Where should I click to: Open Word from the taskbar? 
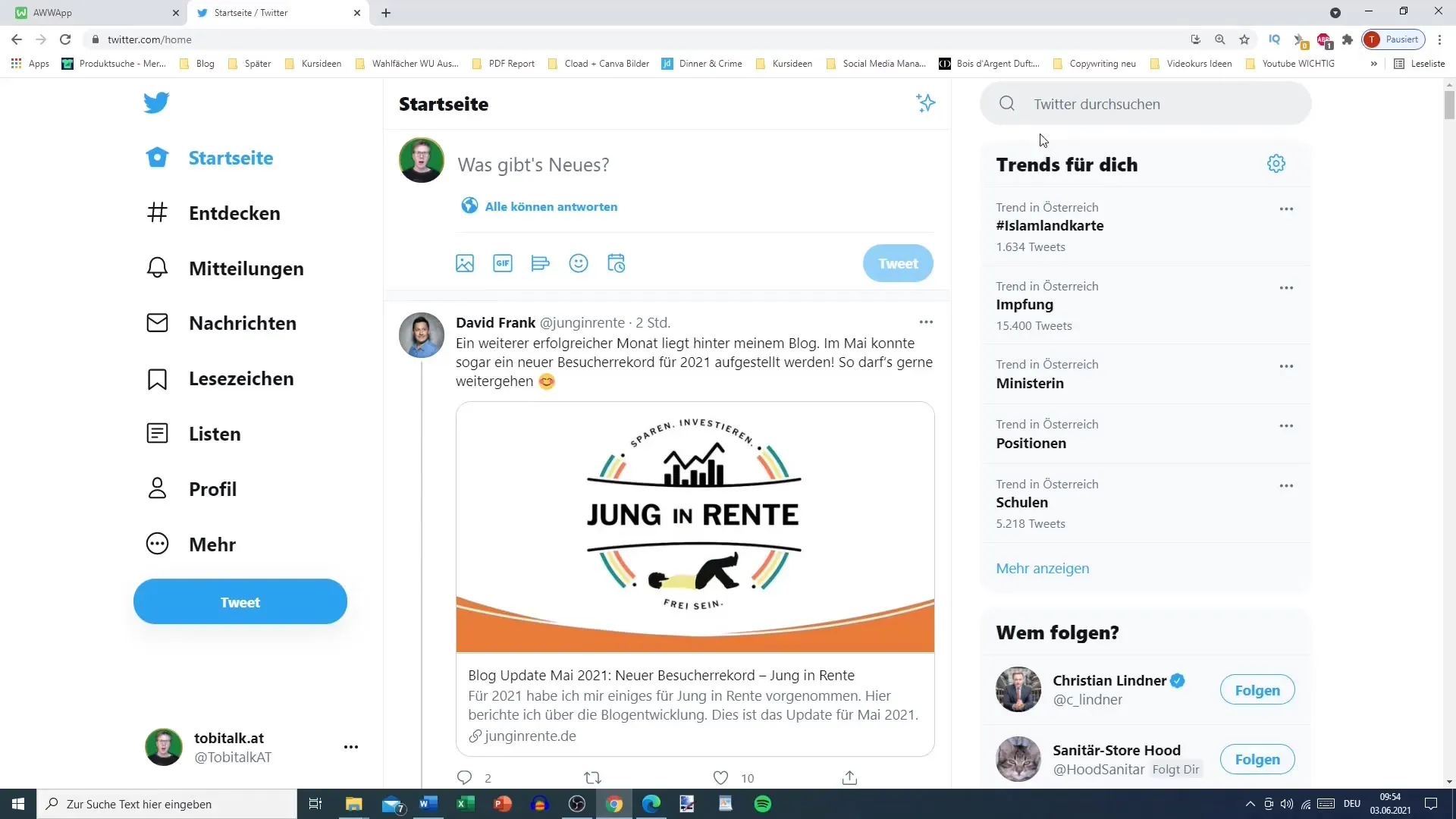pos(428,804)
